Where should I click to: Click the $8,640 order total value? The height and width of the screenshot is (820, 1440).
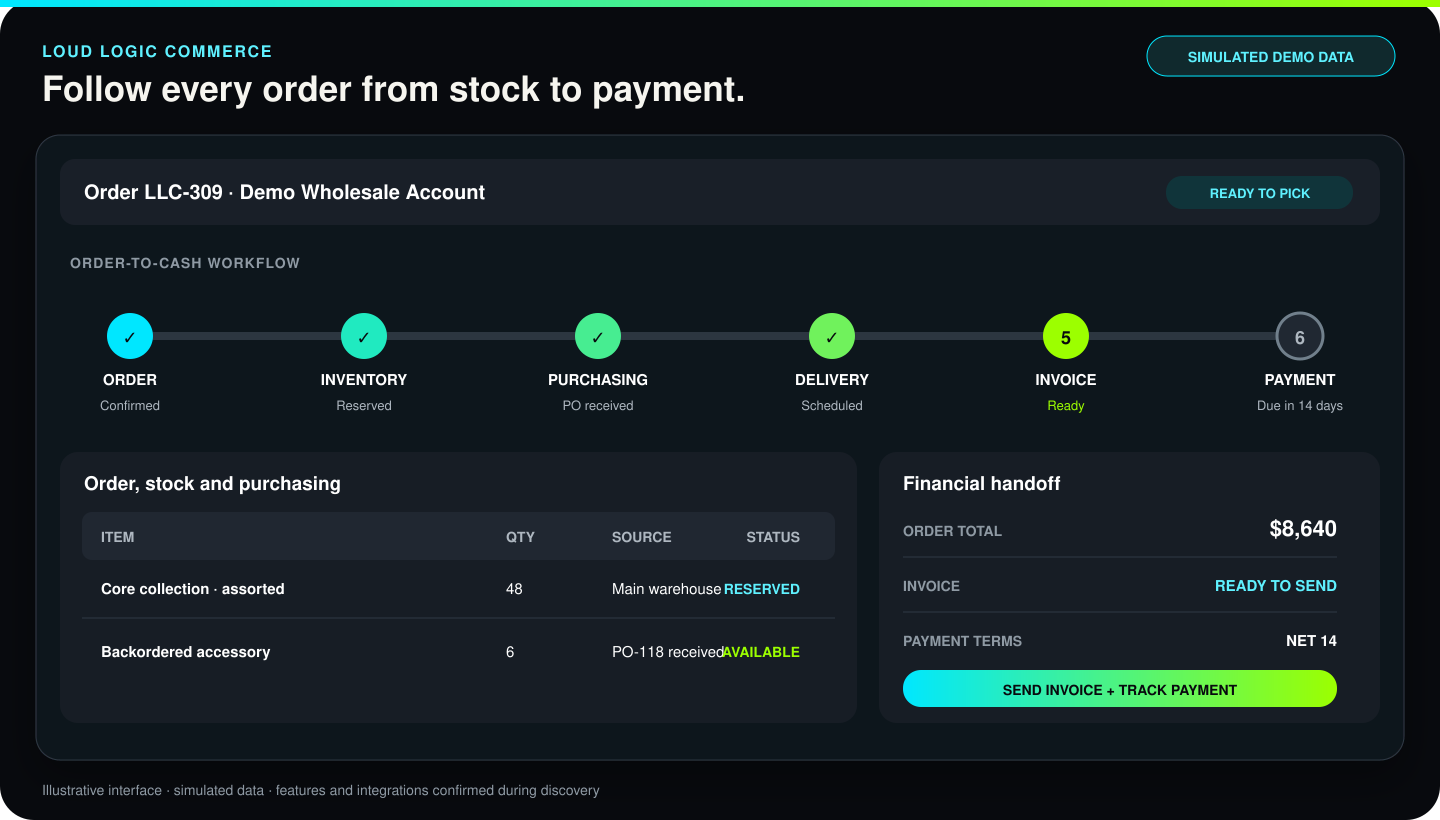1303,529
